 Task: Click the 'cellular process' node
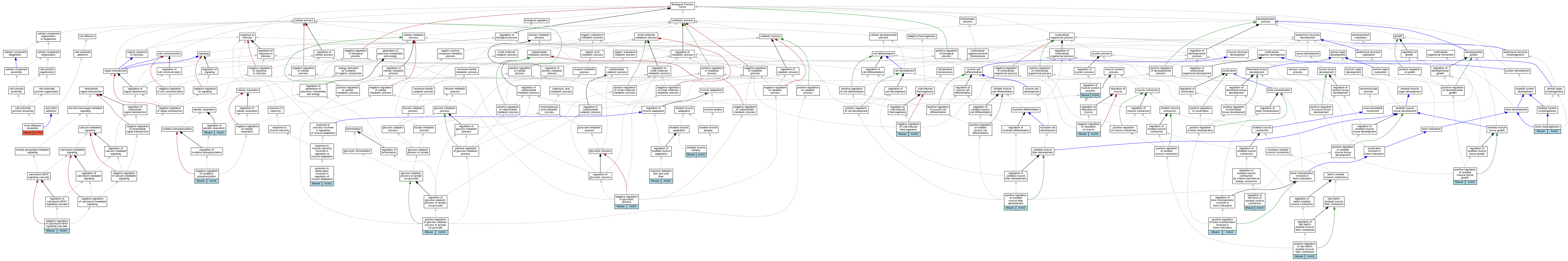point(304,21)
